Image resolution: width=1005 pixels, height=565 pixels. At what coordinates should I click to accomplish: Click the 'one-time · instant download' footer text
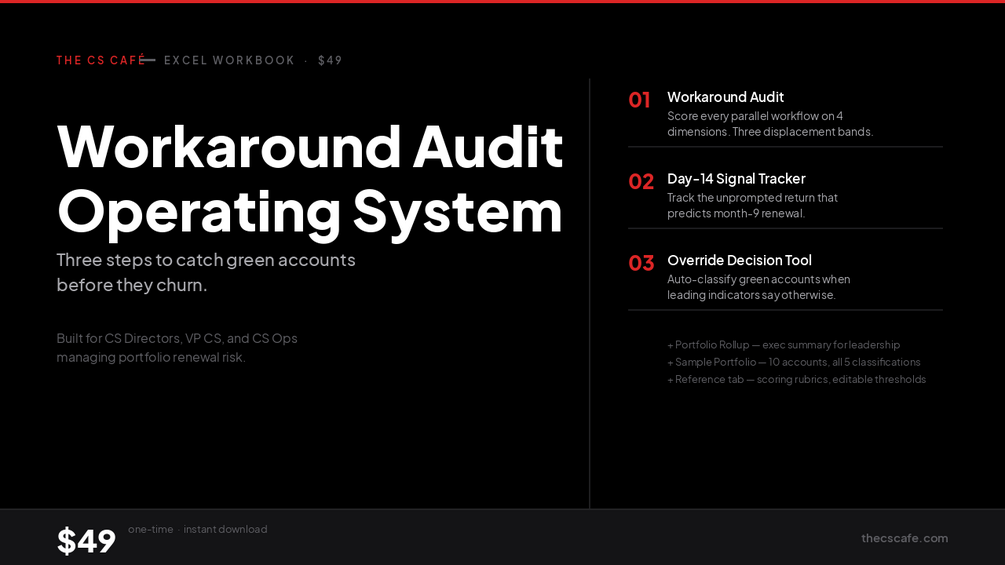(197, 529)
